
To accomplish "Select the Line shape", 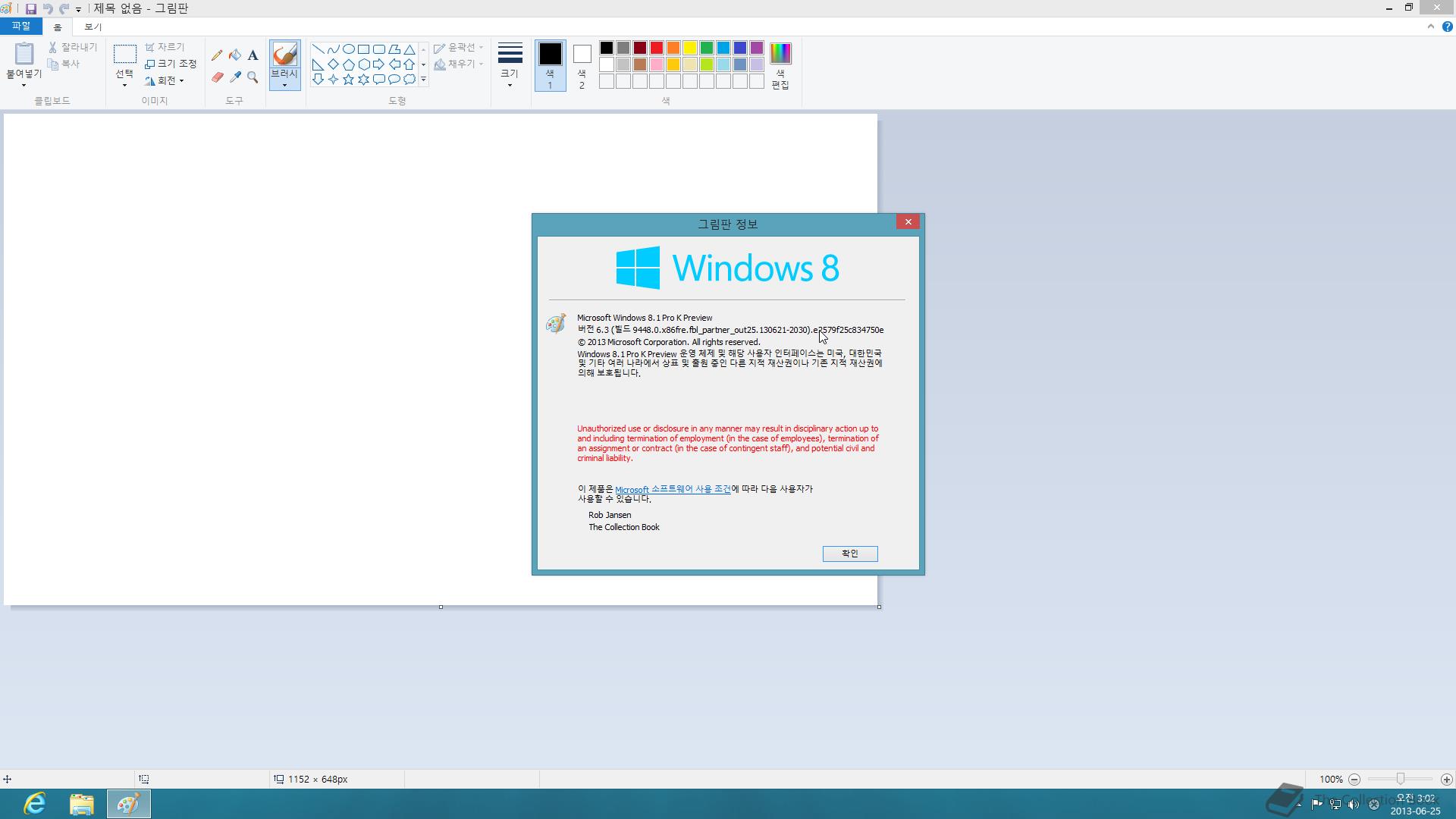I will tap(318, 49).
